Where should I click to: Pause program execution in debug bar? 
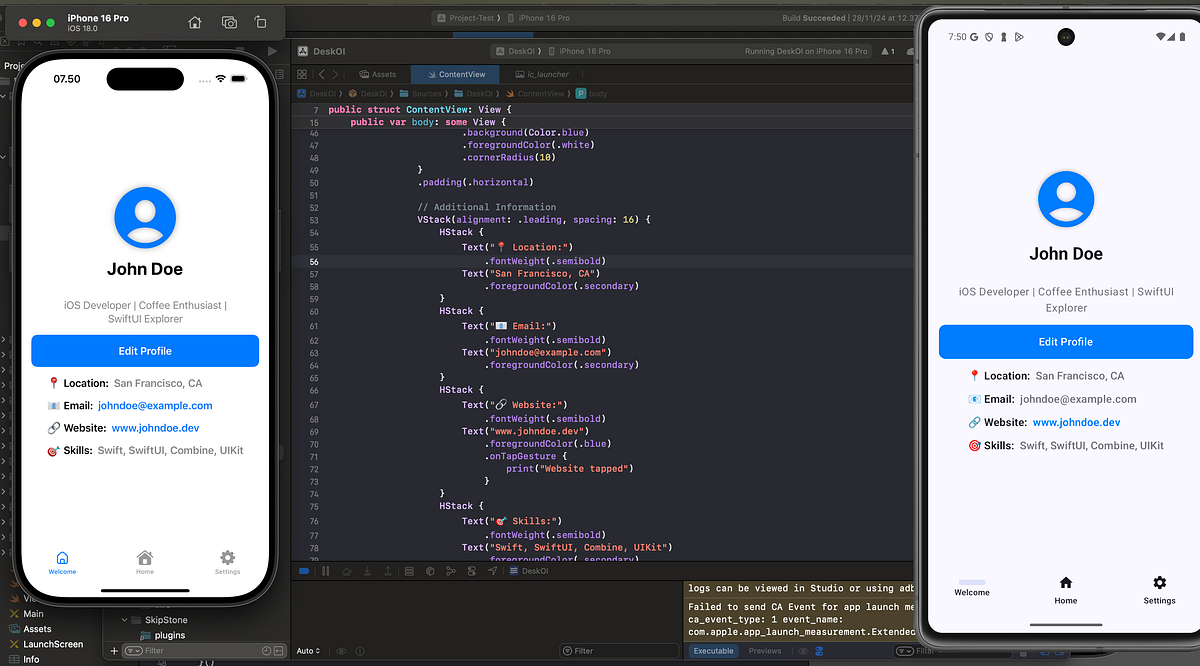[x=325, y=571]
